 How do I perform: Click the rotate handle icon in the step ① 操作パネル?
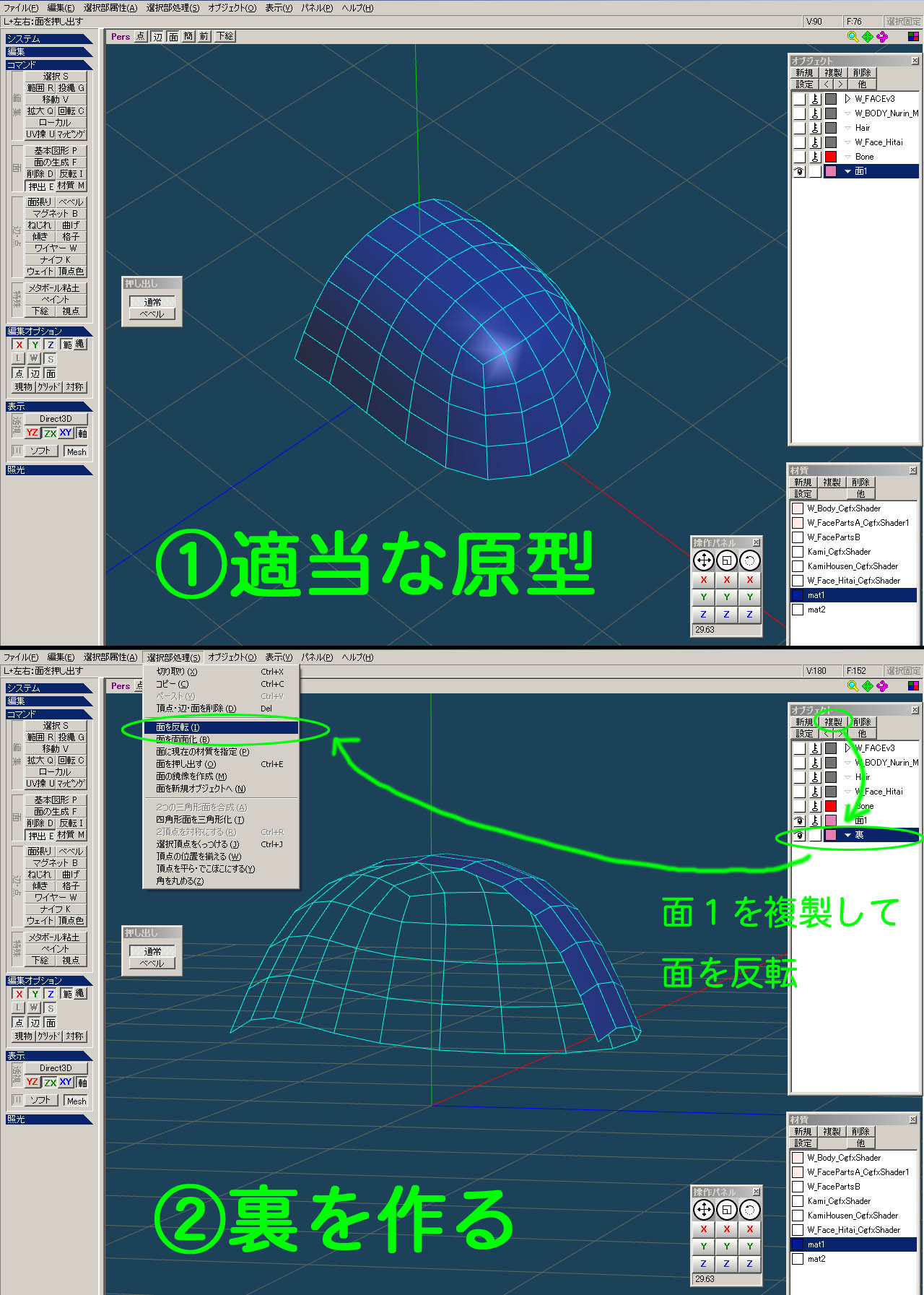tap(750, 560)
